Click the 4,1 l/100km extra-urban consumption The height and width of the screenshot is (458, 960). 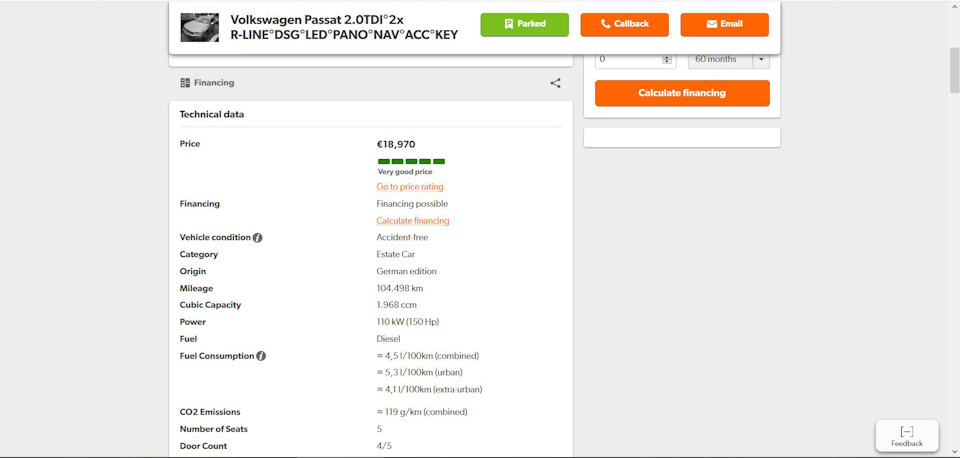(429, 389)
